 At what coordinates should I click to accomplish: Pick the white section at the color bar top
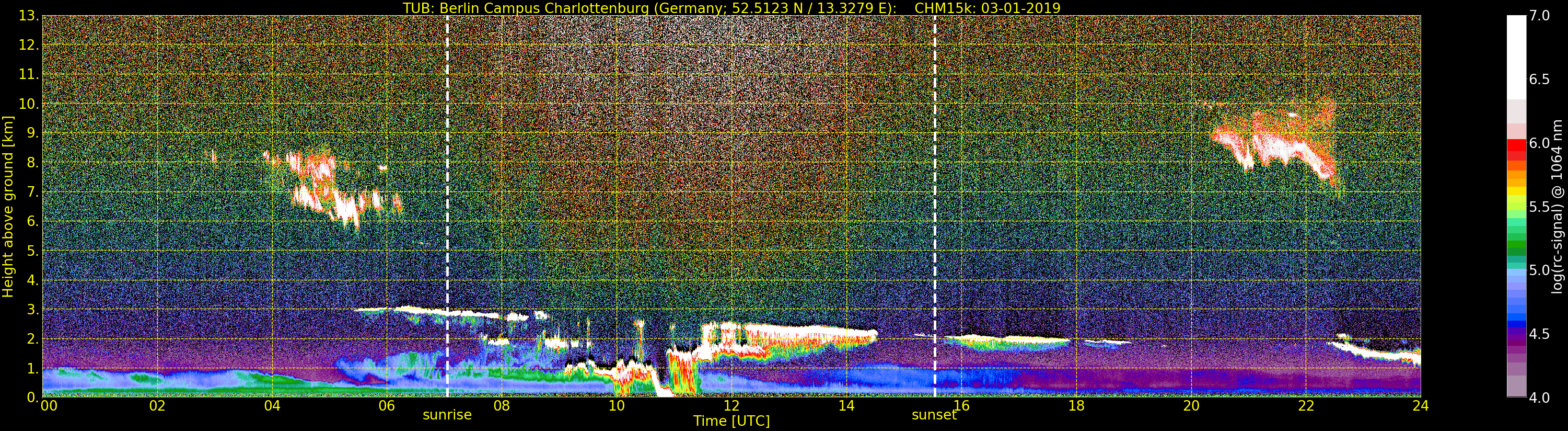pyautogui.click(x=1516, y=56)
